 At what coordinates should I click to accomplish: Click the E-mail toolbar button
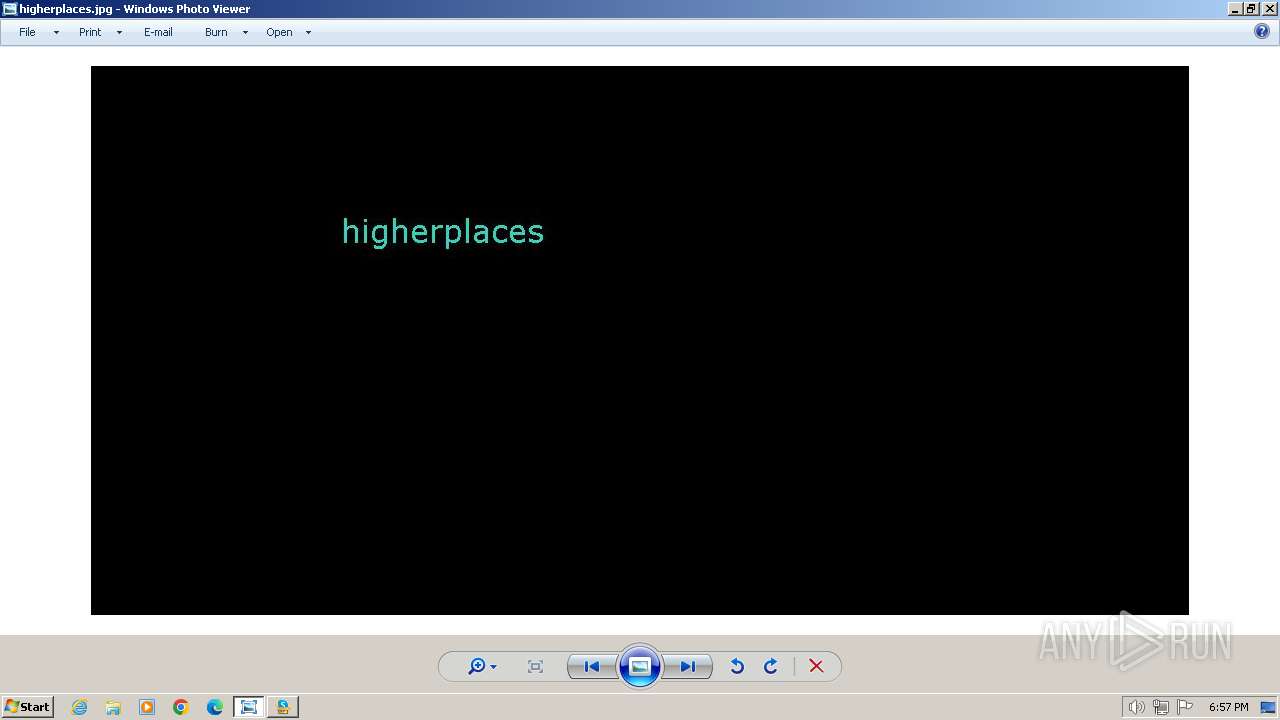click(x=158, y=32)
